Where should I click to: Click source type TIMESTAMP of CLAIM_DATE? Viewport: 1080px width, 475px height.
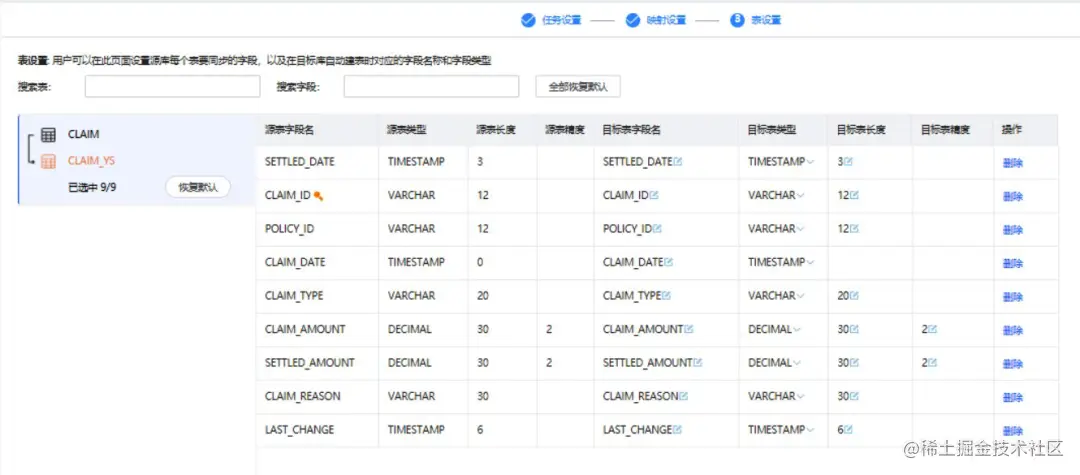click(x=416, y=262)
